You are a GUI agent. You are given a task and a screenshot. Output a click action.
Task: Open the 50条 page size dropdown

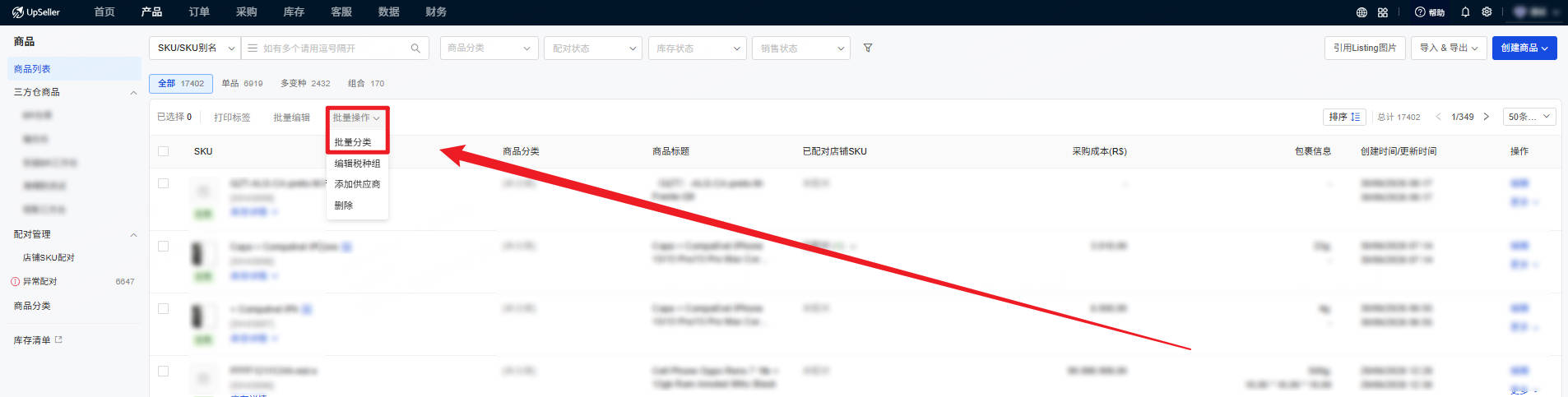pyautogui.click(x=1529, y=117)
